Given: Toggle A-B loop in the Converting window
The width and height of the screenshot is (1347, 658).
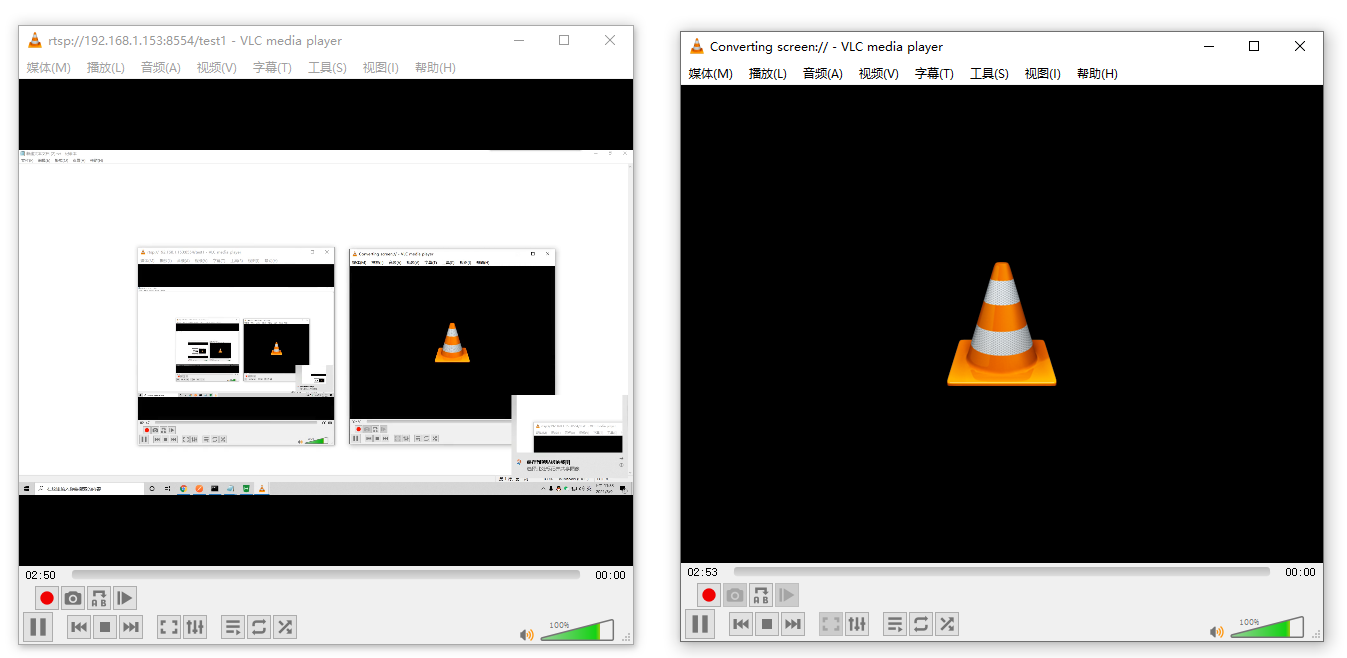Looking at the screenshot, I should 761,595.
